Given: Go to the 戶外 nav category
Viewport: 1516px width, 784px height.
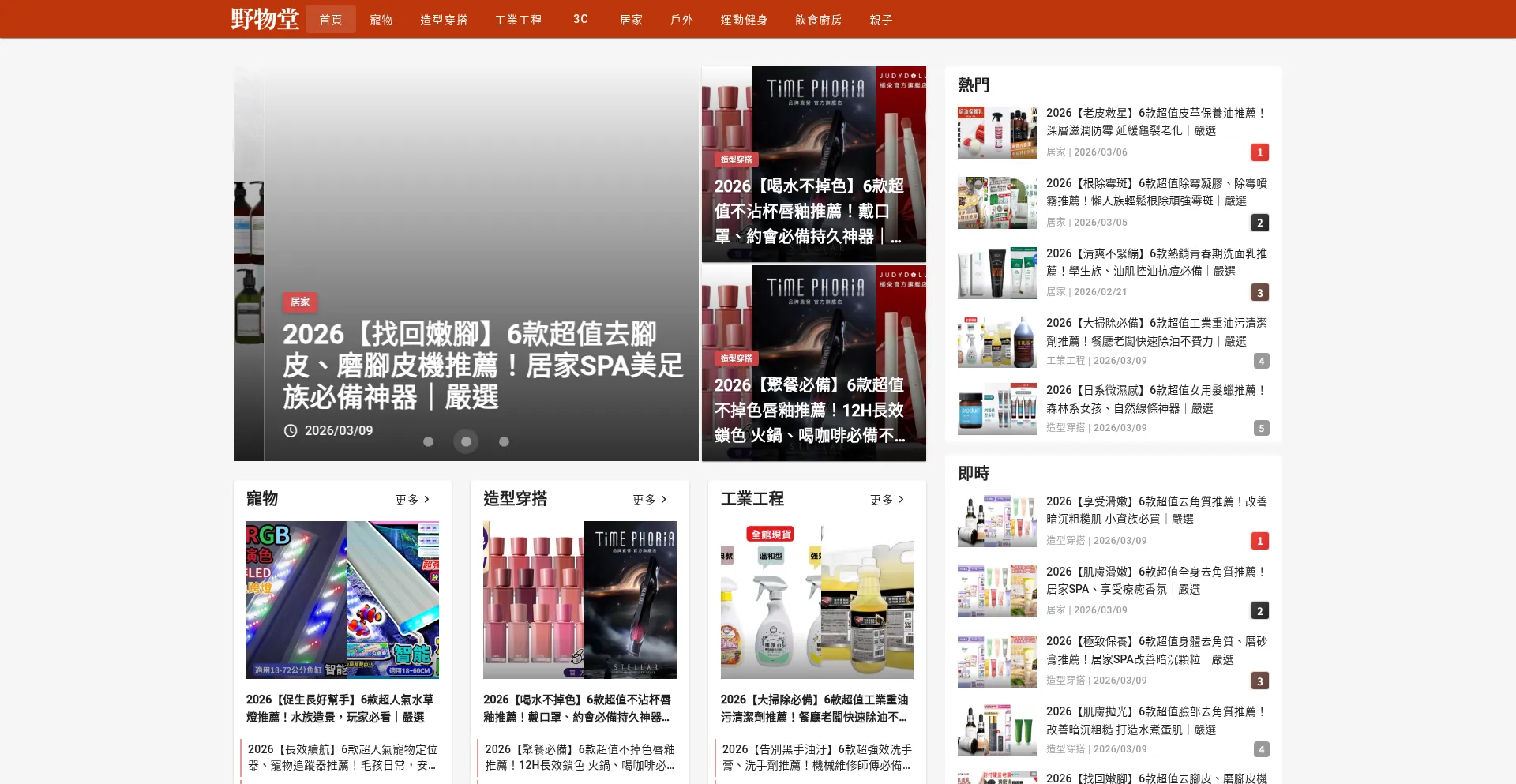Looking at the screenshot, I should [x=681, y=20].
